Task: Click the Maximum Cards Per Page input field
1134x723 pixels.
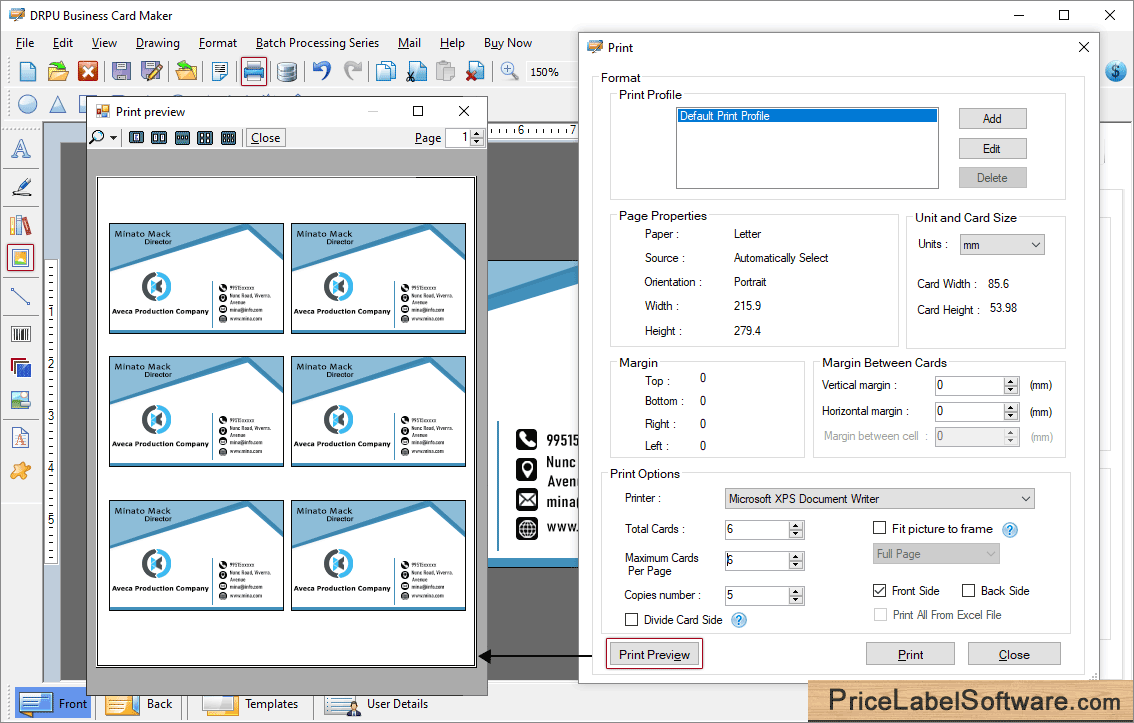Action: point(757,560)
